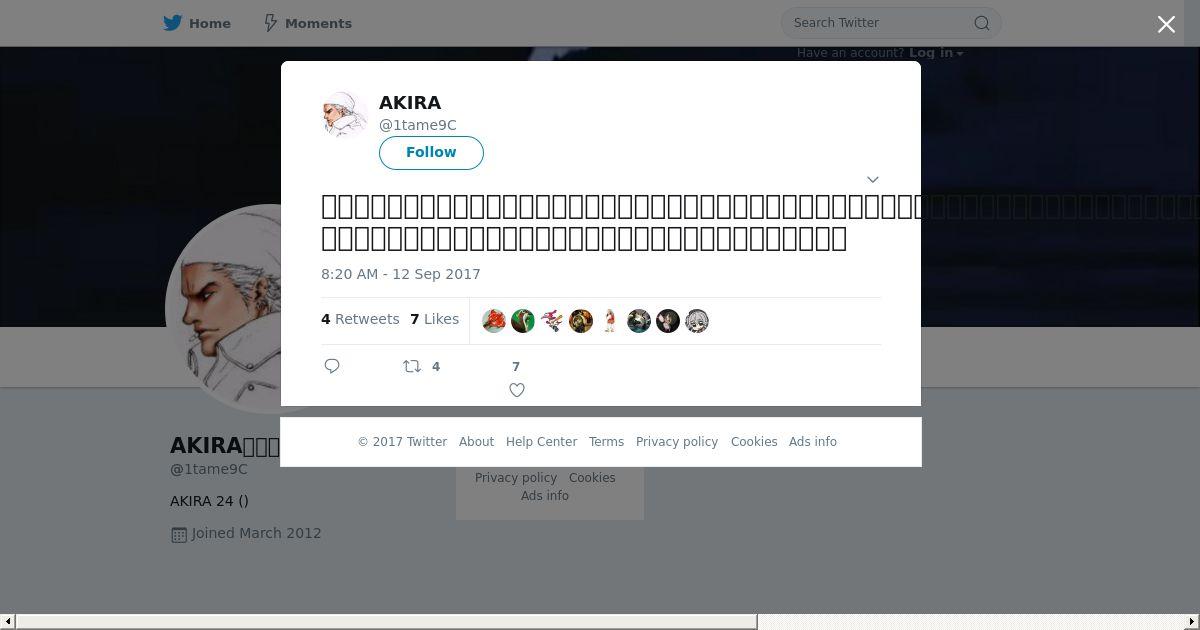This screenshot has width=1200, height=630.
Task: Retweet using the retweet arrows icon
Action: (412, 366)
